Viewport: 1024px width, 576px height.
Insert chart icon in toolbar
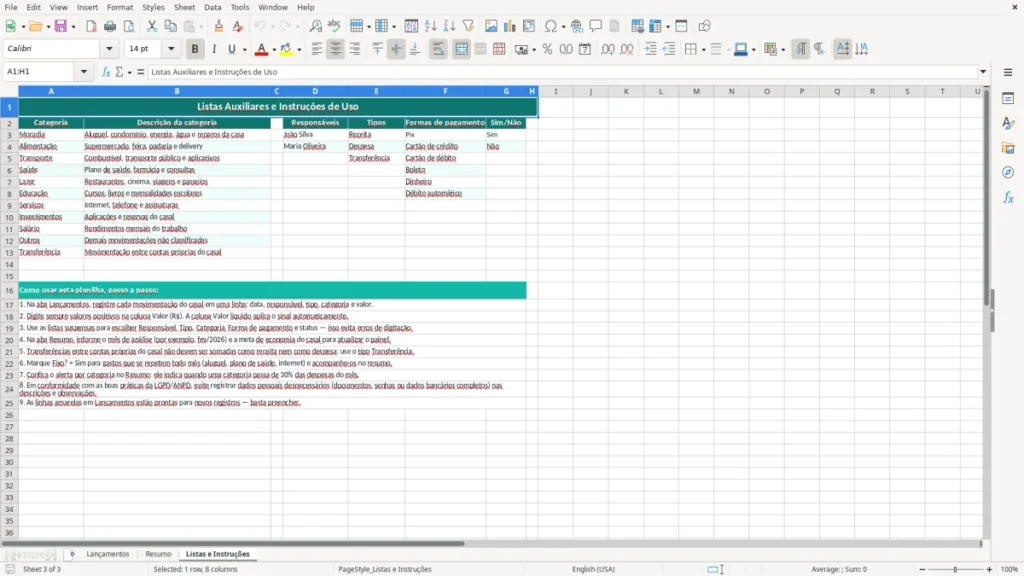click(x=509, y=26)
